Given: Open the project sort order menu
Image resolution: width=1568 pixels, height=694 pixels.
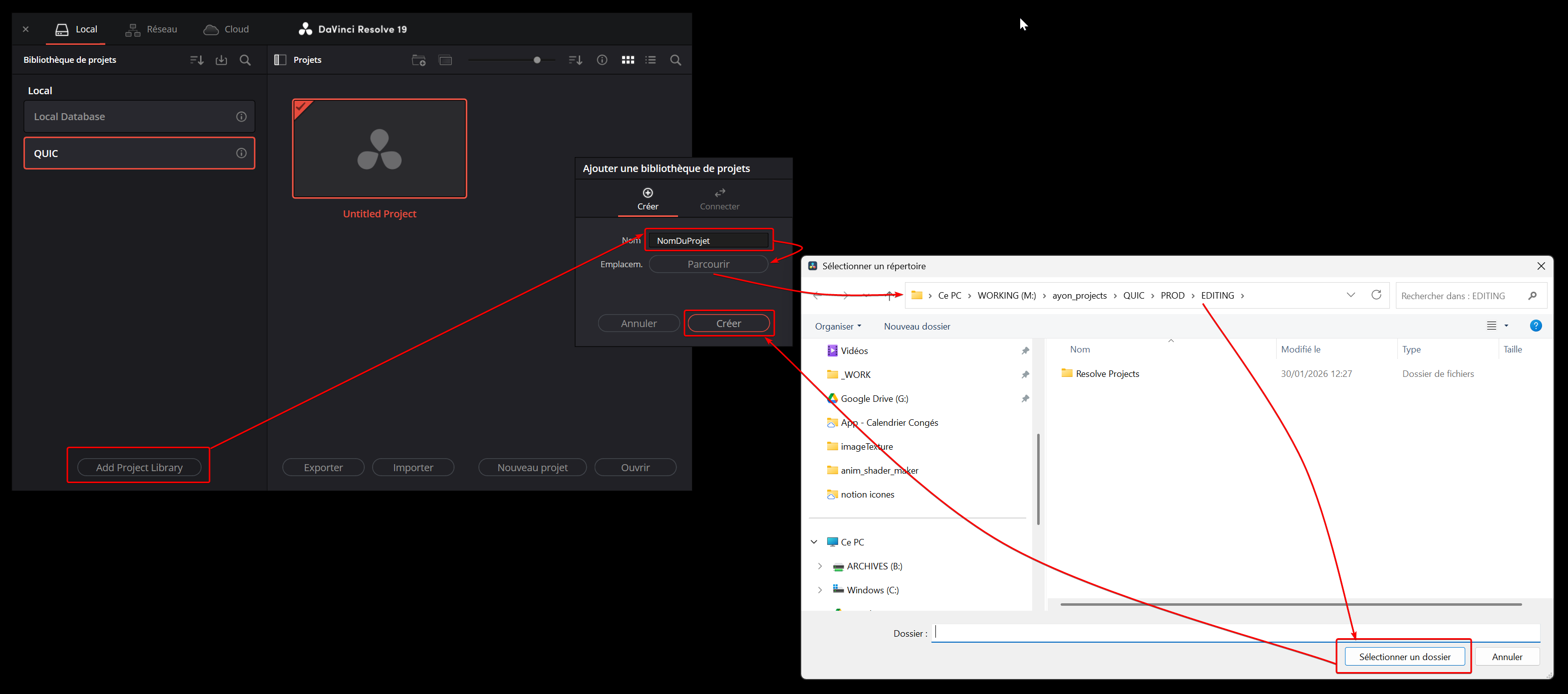Looking at the screenshot, I should (x=575, y=60).
